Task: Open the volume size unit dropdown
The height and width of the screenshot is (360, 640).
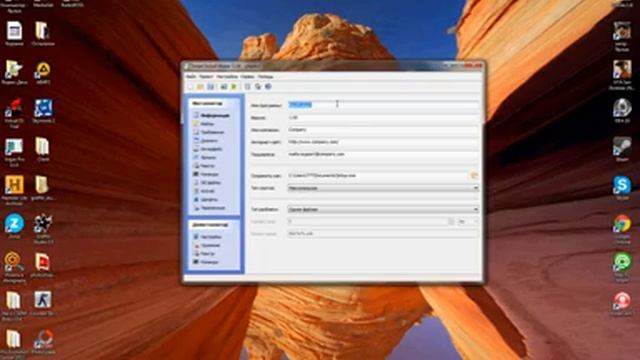Action: coord(468,222)
